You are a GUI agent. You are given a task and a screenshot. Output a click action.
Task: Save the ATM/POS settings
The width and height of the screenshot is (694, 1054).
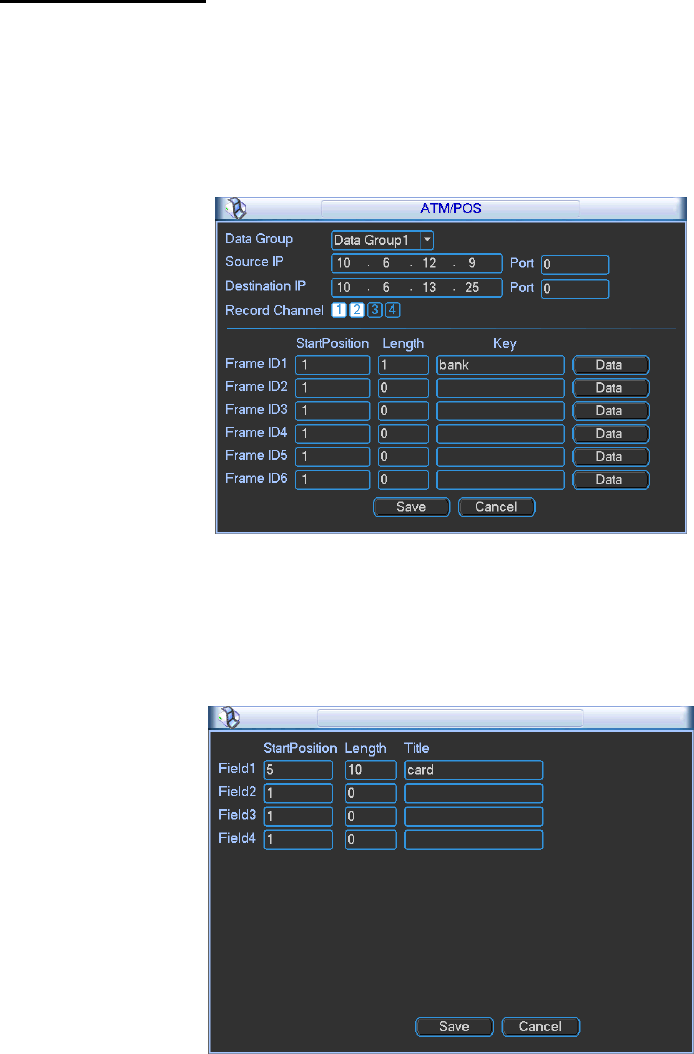[x=411, y=507]
